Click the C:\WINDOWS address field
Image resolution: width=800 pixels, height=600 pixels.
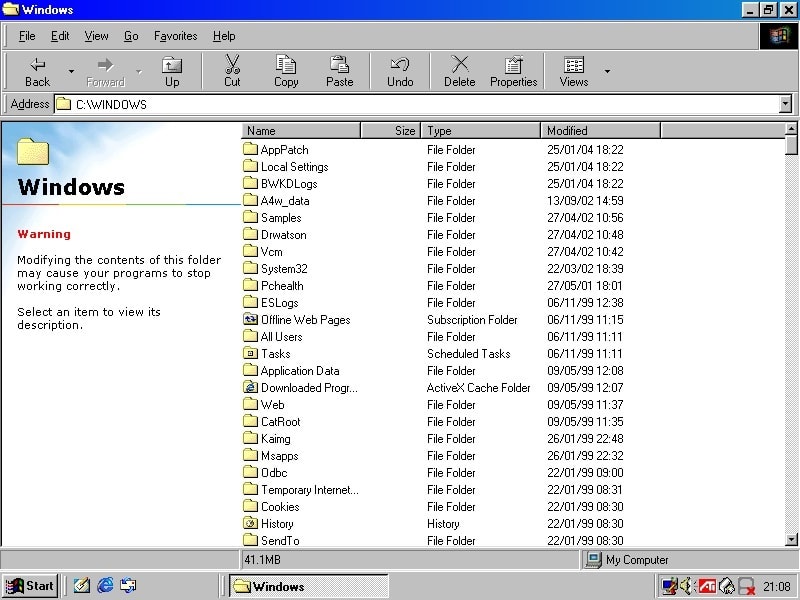click(417, 104)
